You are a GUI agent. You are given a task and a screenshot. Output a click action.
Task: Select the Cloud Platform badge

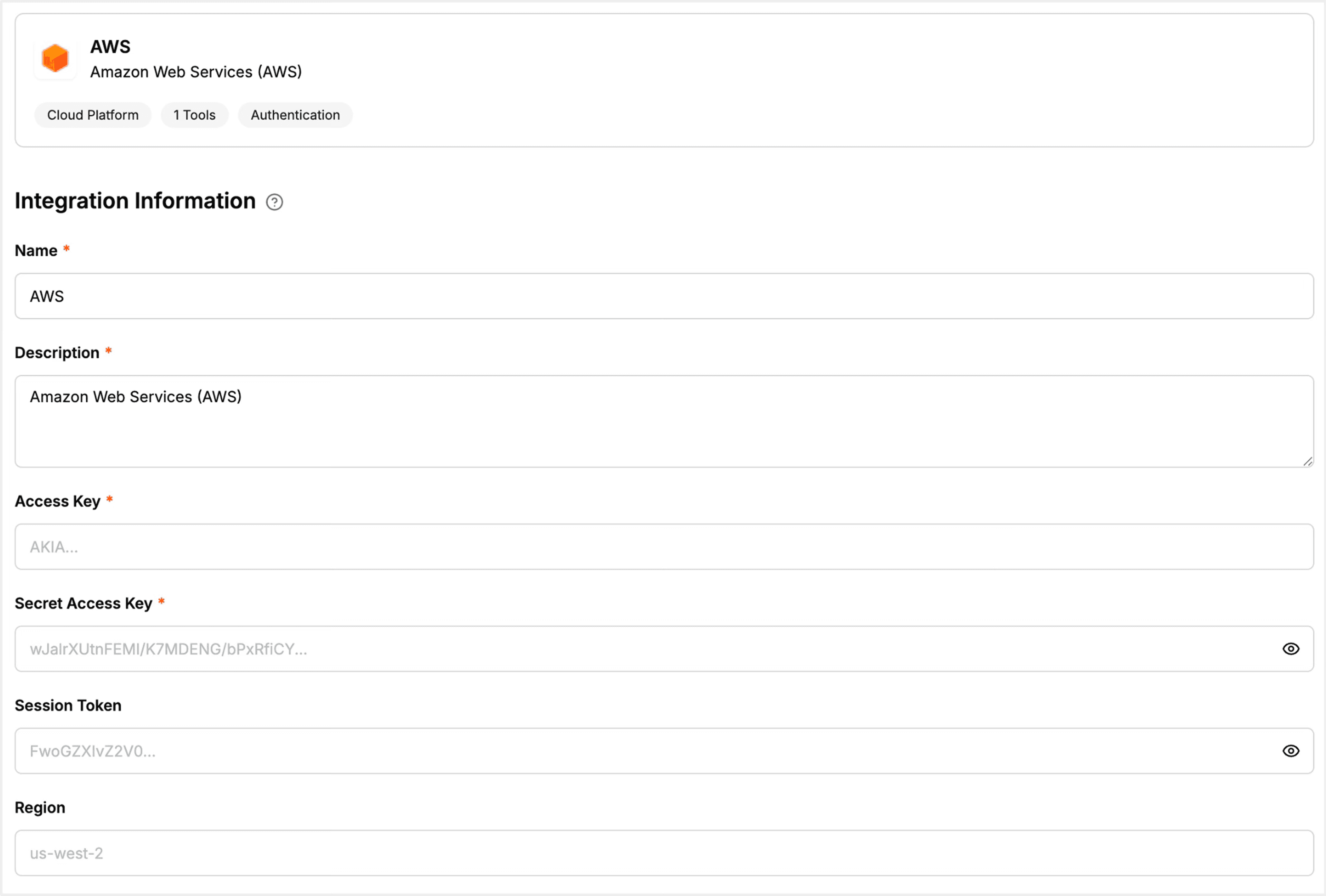point(93,115)
